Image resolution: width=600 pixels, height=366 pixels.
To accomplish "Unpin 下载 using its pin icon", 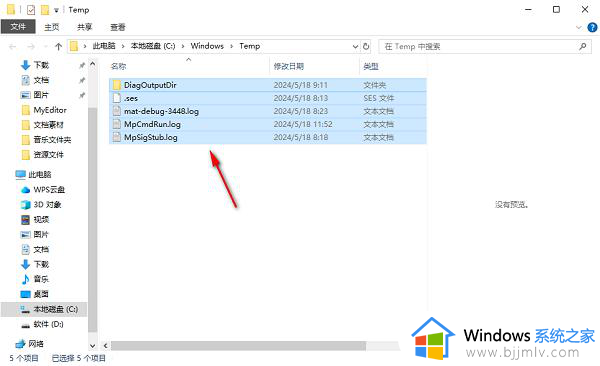I will coord(82,65).
